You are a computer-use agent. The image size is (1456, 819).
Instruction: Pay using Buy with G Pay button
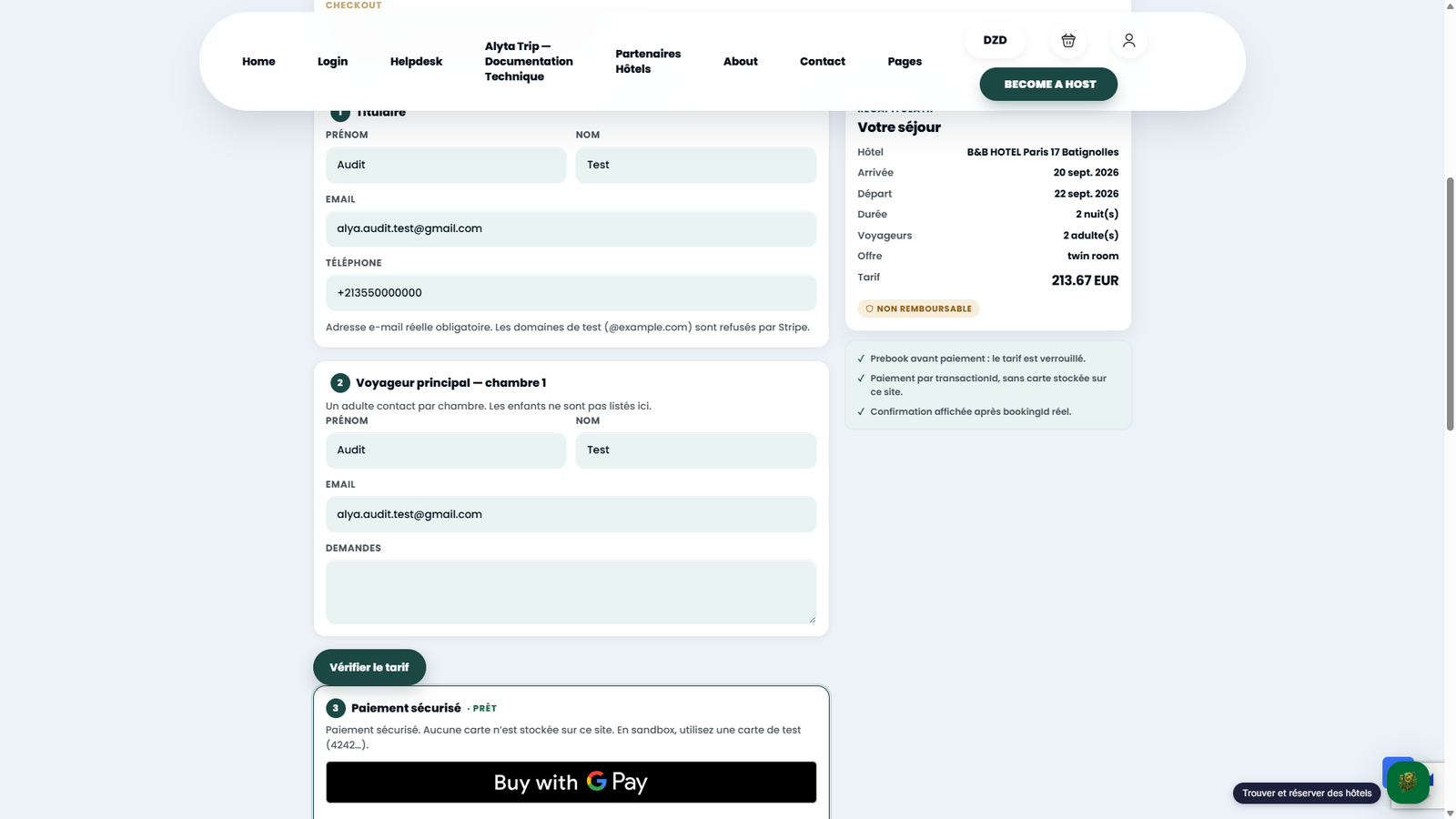571,783
